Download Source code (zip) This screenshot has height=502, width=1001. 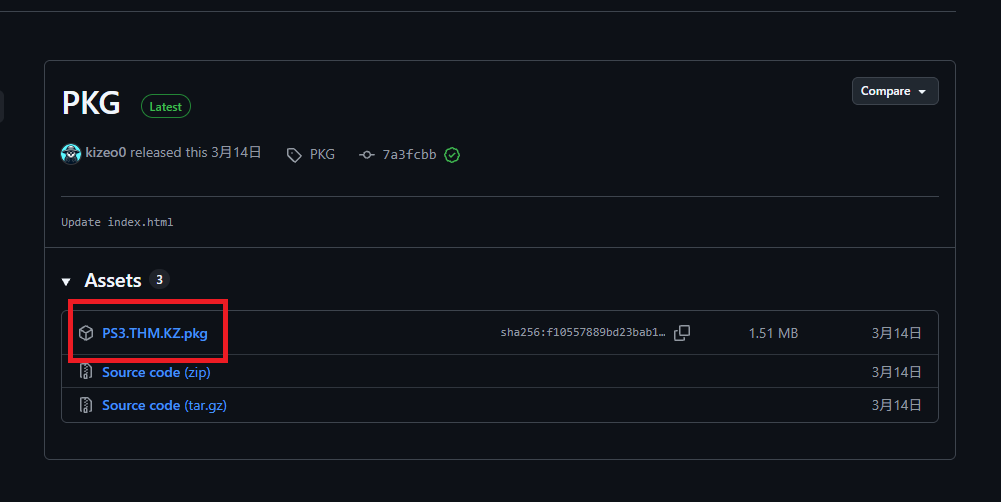pos(156,372)
